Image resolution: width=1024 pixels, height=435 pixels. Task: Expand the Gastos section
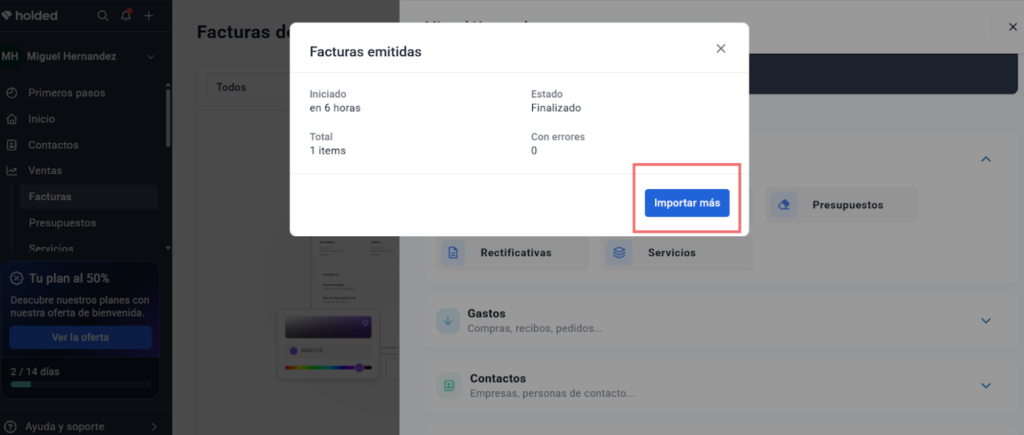pos(986,321)
